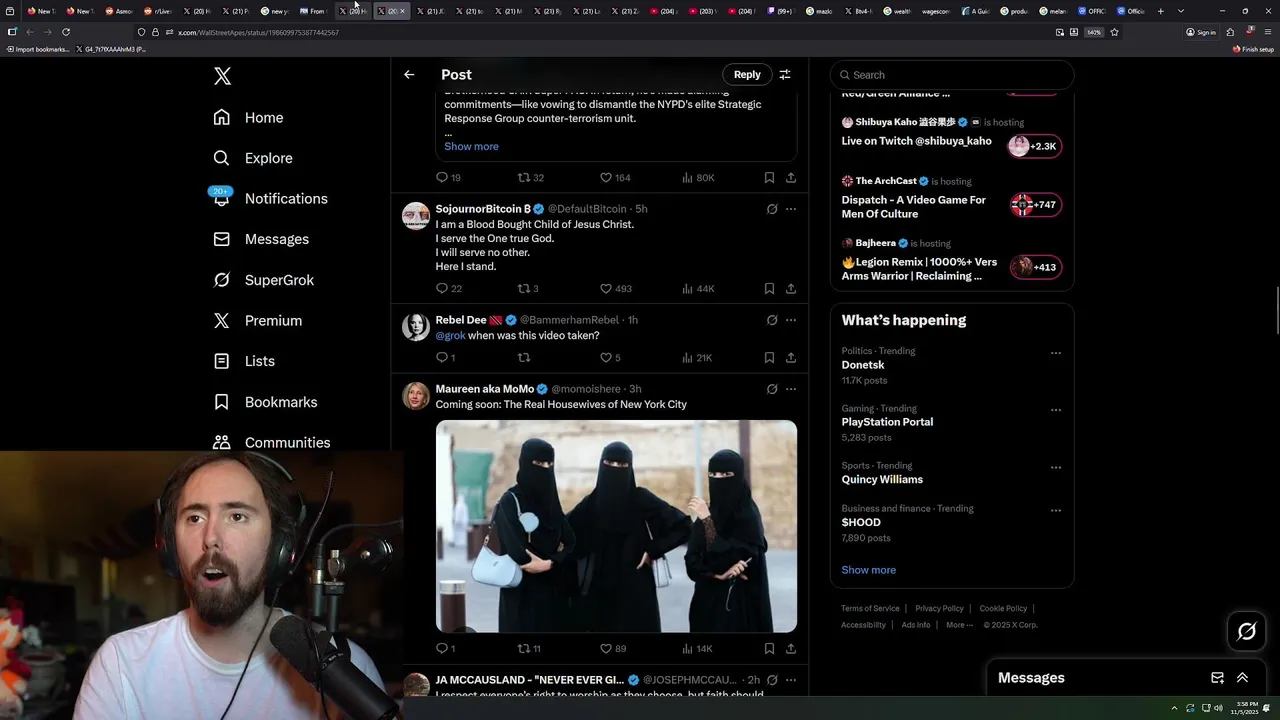The width and height of the screenshot is (1280, 720).
Task: Repost the SojournorBitcoin post
Action: pos(527,288)
